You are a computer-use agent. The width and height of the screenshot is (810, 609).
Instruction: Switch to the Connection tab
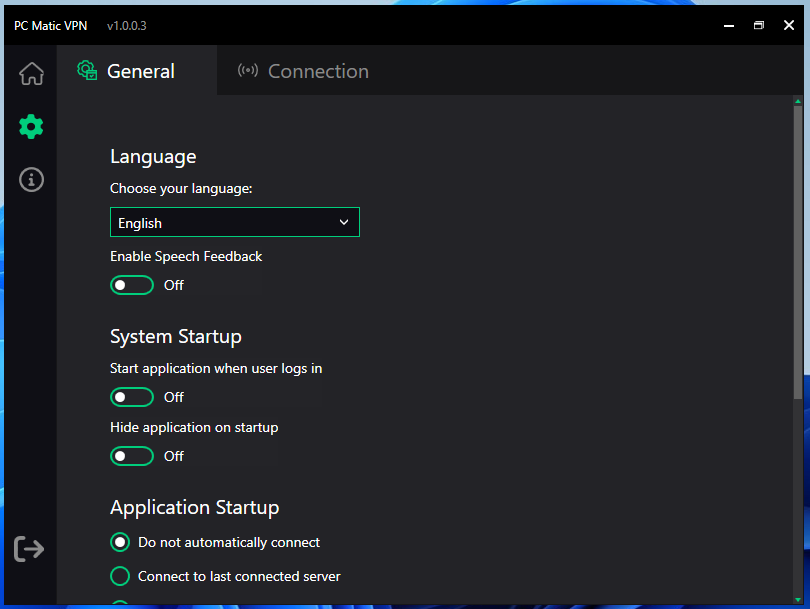click(x=317, y=71)
